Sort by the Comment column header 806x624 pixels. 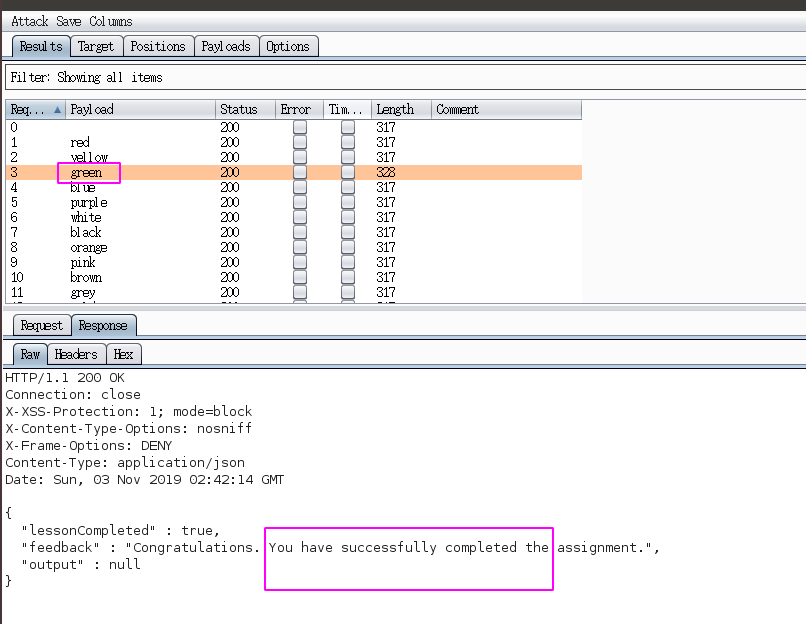pyautogui.click(x=506, y=109)
